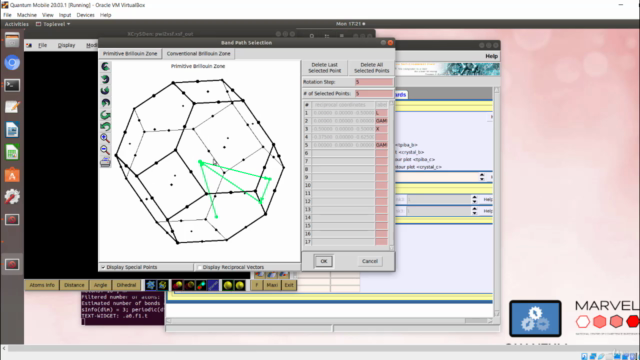Viewport: 640px width, 360px height.
Task: Open the LibreOffice Writer dock icon
Action: point(12,130)
